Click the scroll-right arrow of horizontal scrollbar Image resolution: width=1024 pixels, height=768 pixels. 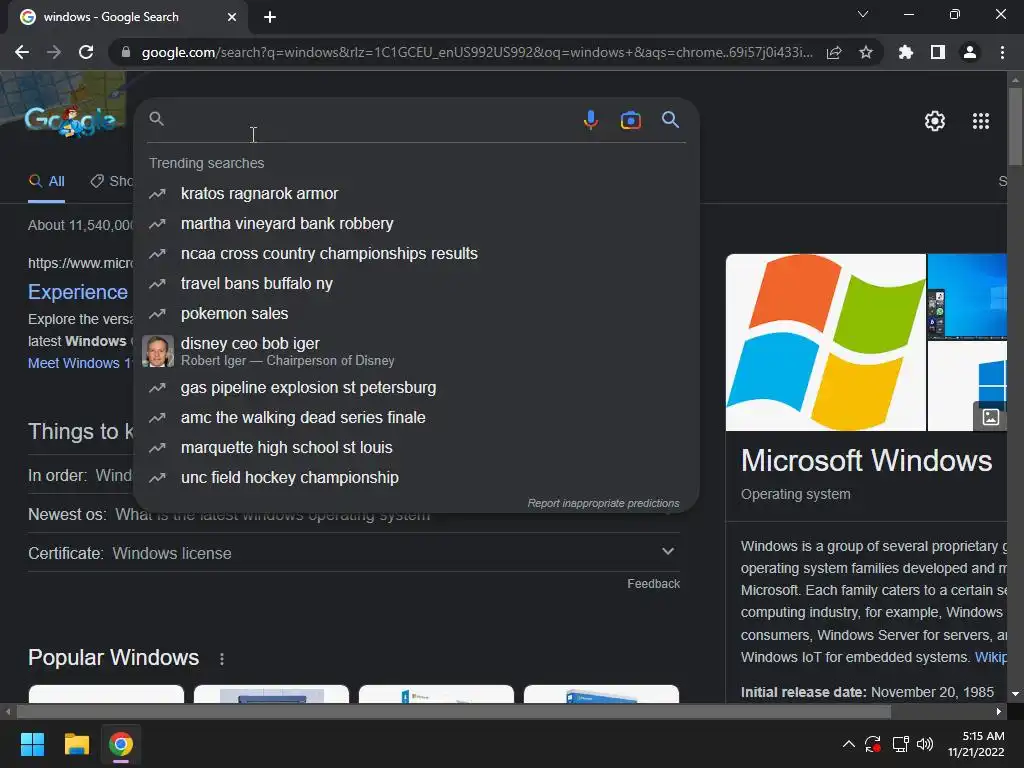click(999, 712)
